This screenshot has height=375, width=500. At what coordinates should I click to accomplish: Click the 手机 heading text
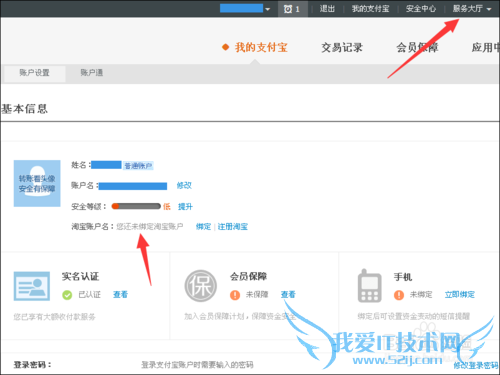click(x=403, y=277)
